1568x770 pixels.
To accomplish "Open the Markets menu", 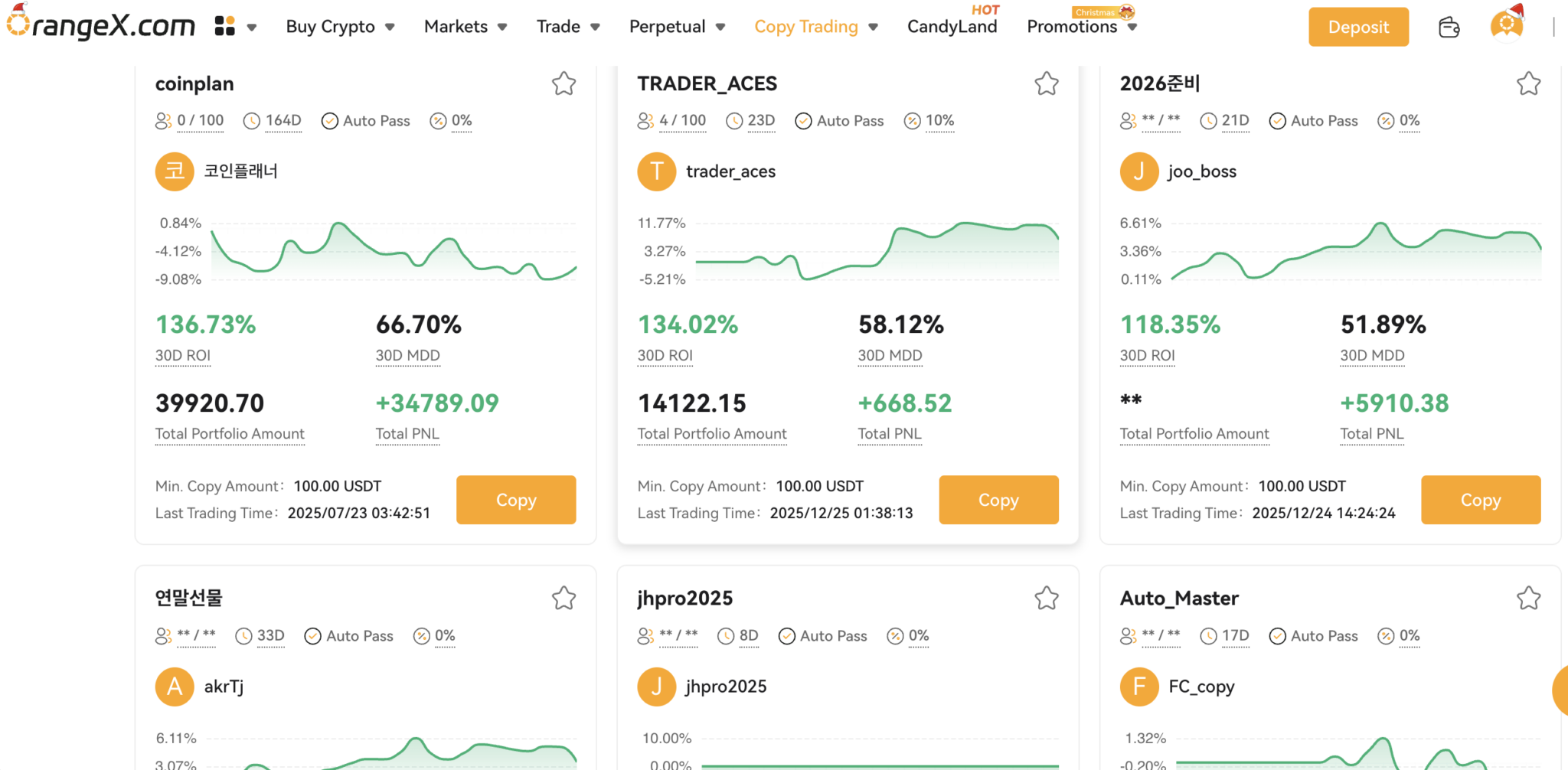I will pyautogui.click(x=456, y=27).
